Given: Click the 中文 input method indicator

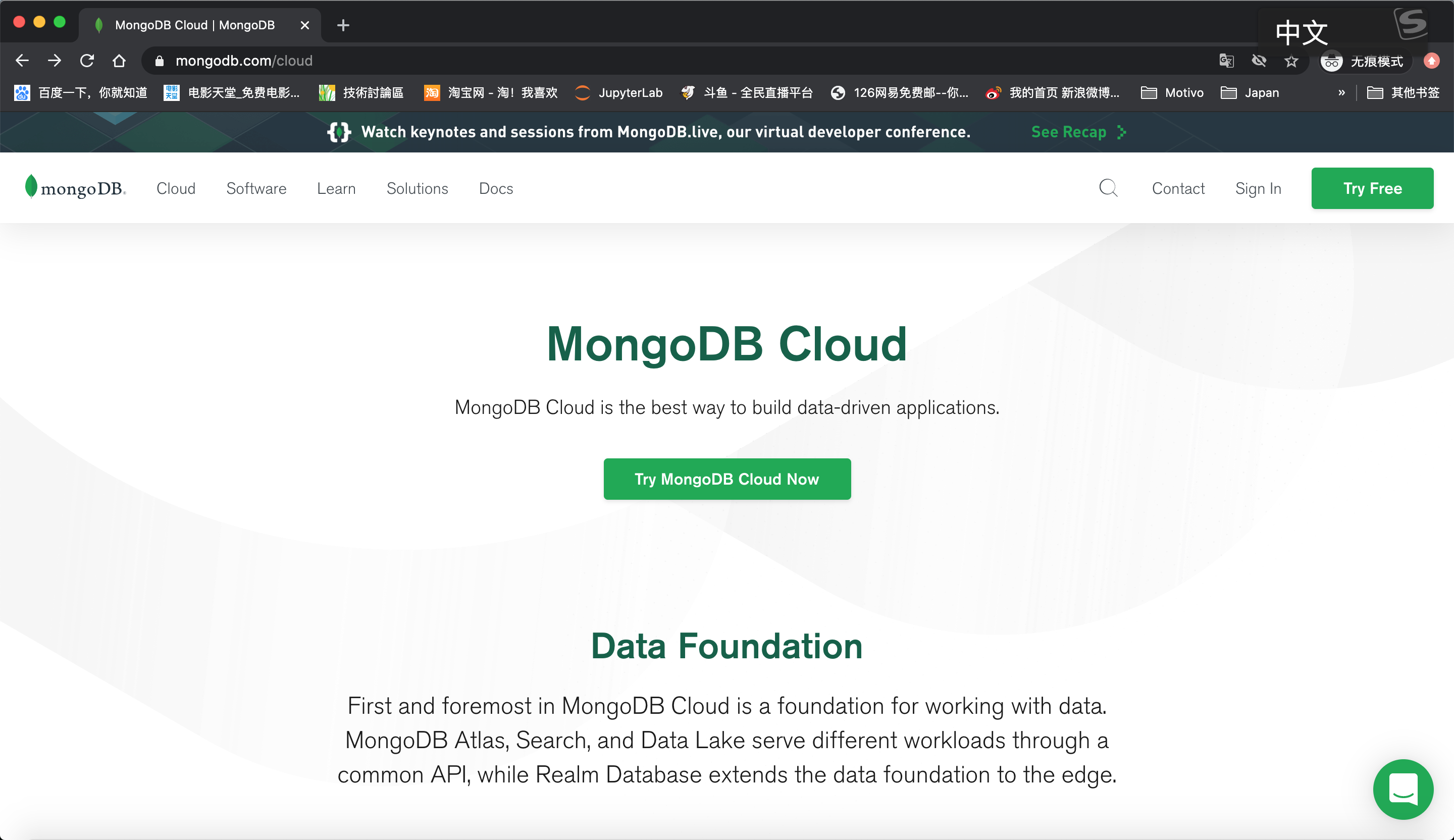Looking at the screenshot, I should (1302, 32).
